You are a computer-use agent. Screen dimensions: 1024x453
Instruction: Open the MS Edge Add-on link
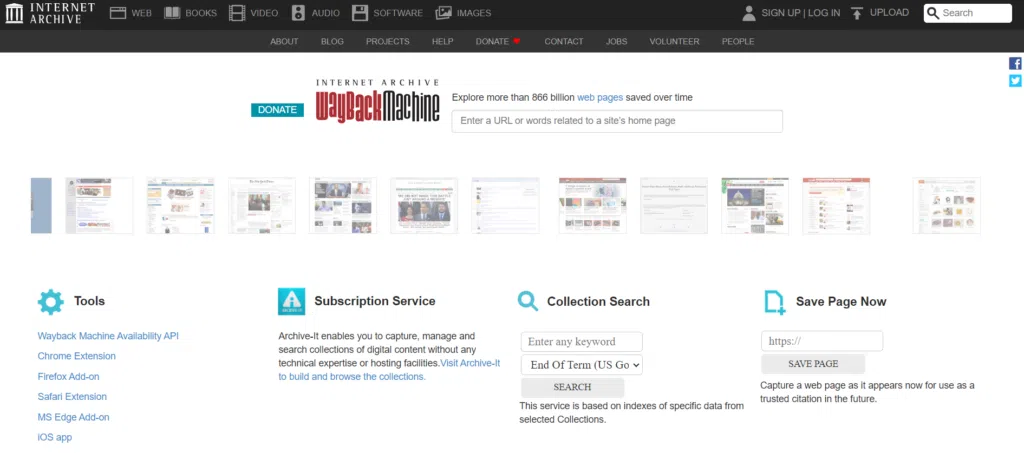click(73, 417)
